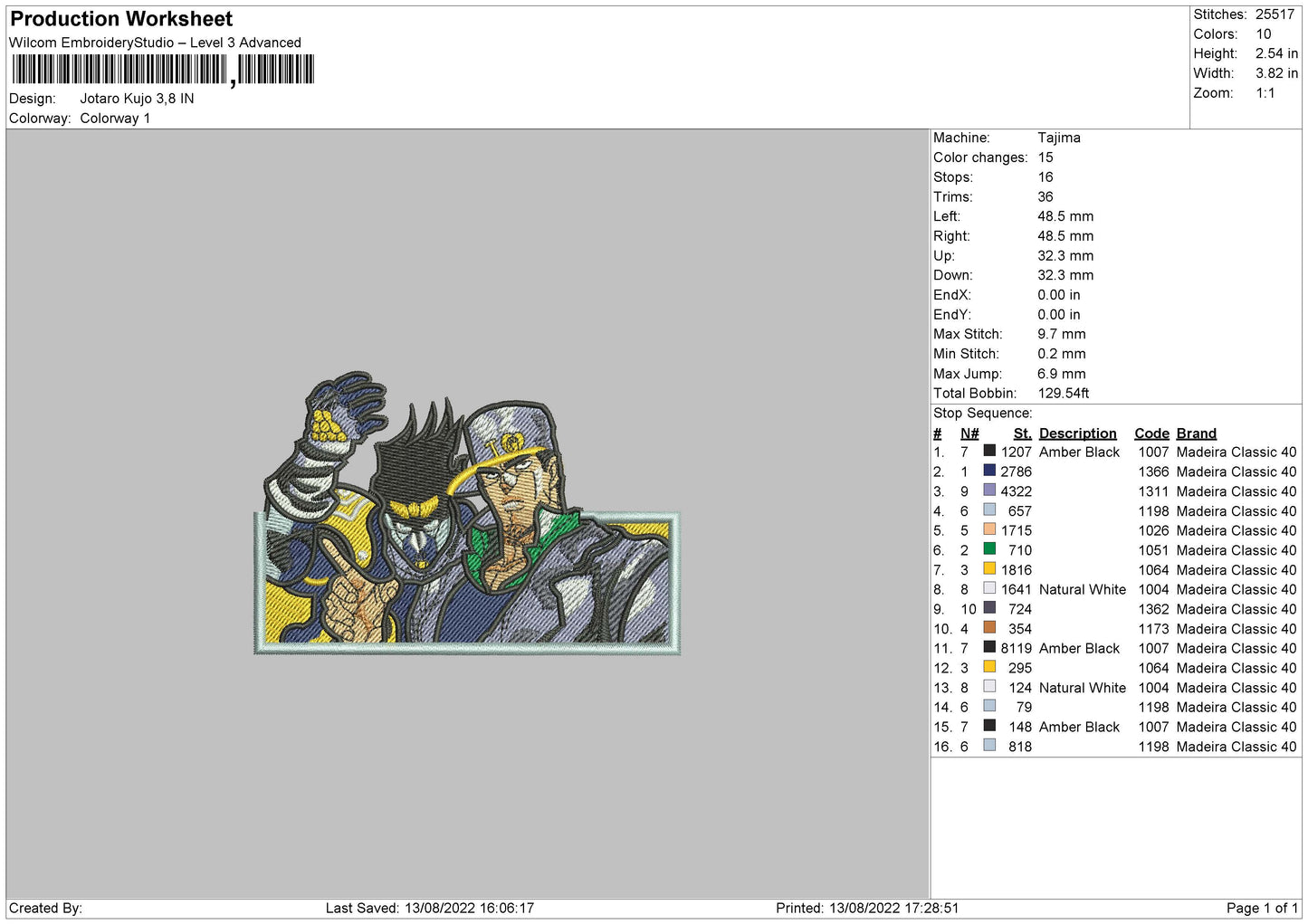Click the Created By label
Image resolution: width=1308 pixels, height=924 pixels.
[x=45, y=908]
